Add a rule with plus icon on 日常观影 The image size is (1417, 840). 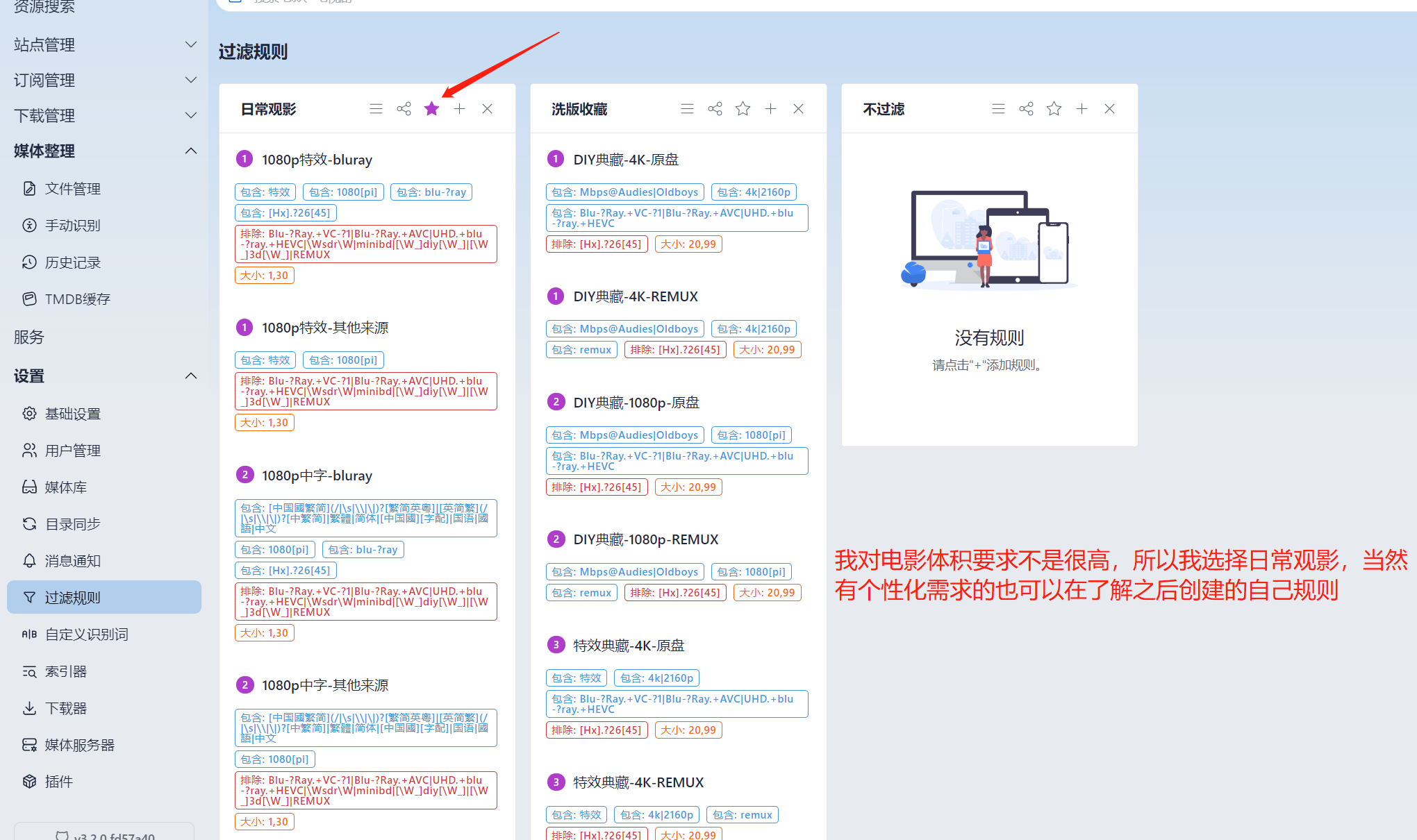[459, 109]
